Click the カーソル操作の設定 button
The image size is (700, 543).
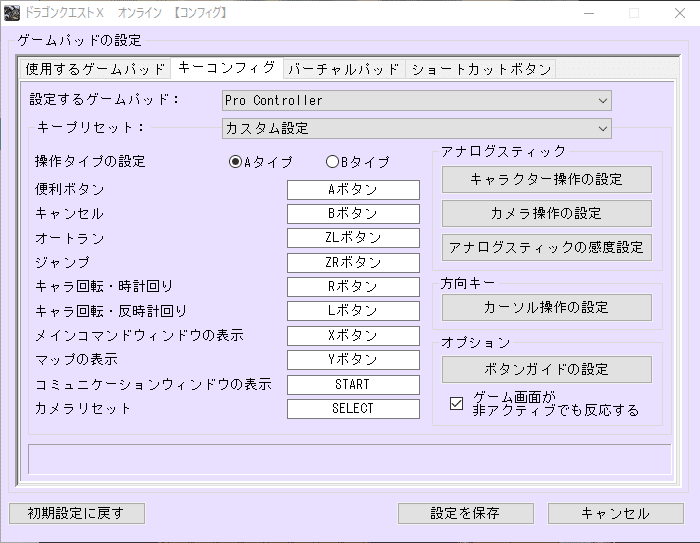(547, 307)
